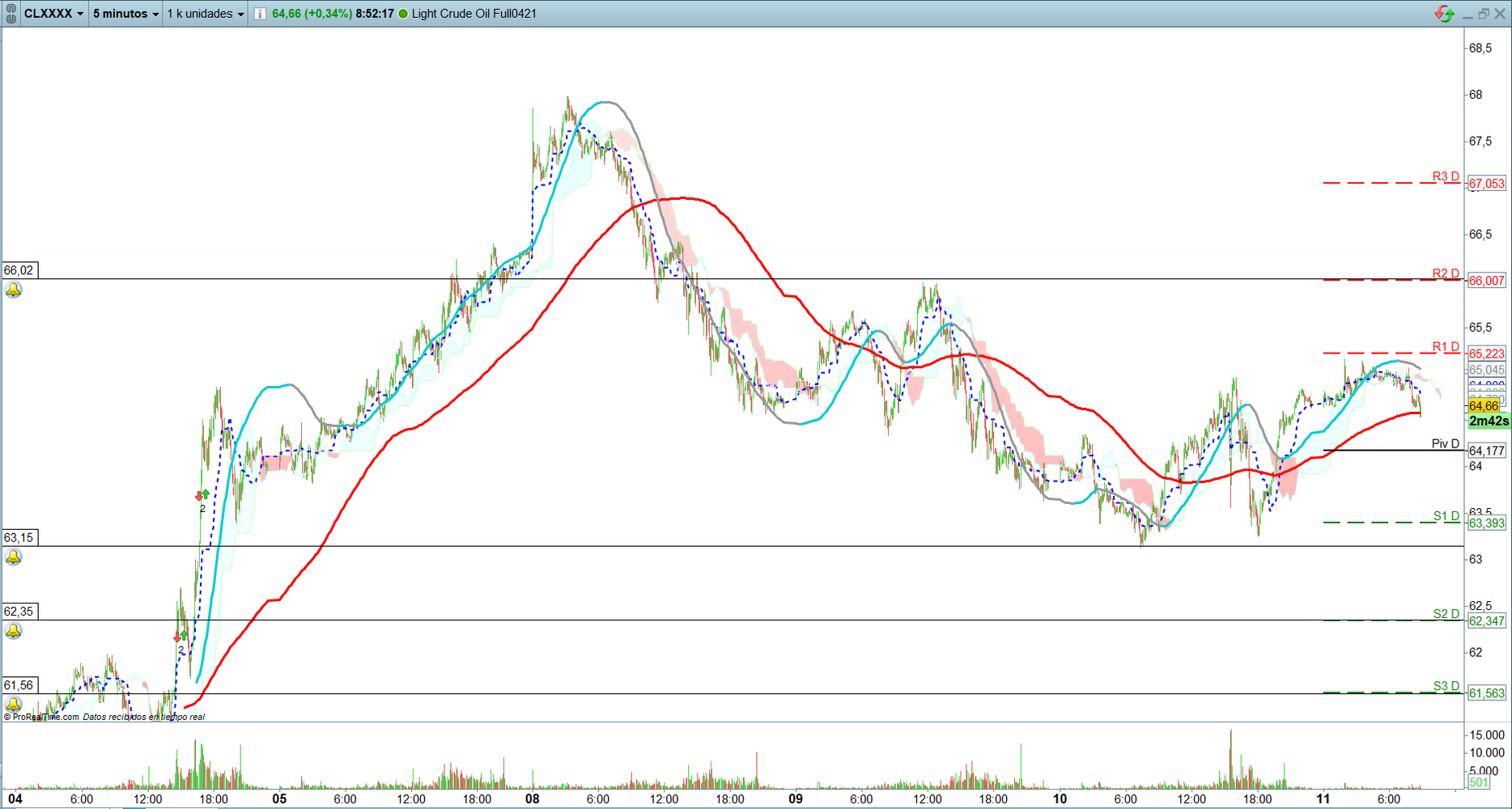The image size is (1512, 809).
Task: Expand the 5 minutos timeframe dropdown
Action: coord(125,14)
